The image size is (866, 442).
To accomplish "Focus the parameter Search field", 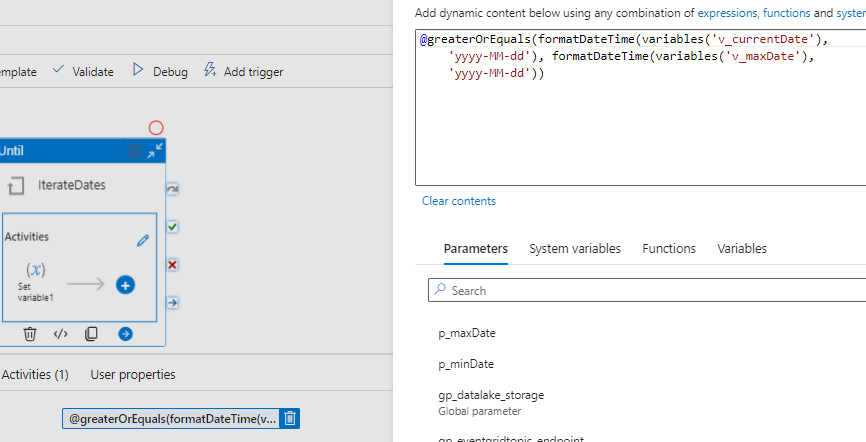I will (x=647, y=290).
